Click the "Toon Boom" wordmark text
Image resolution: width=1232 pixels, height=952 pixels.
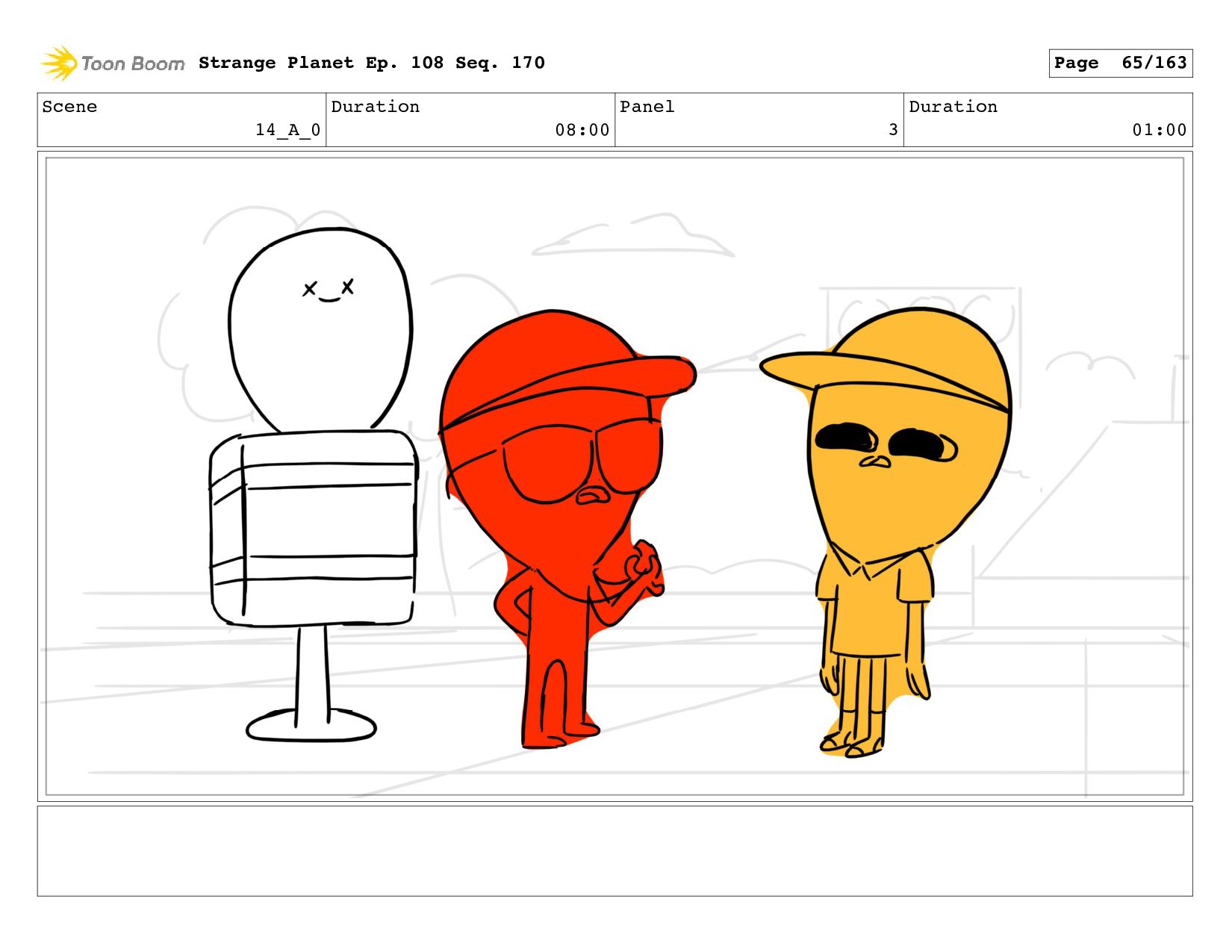pos(133,64)
